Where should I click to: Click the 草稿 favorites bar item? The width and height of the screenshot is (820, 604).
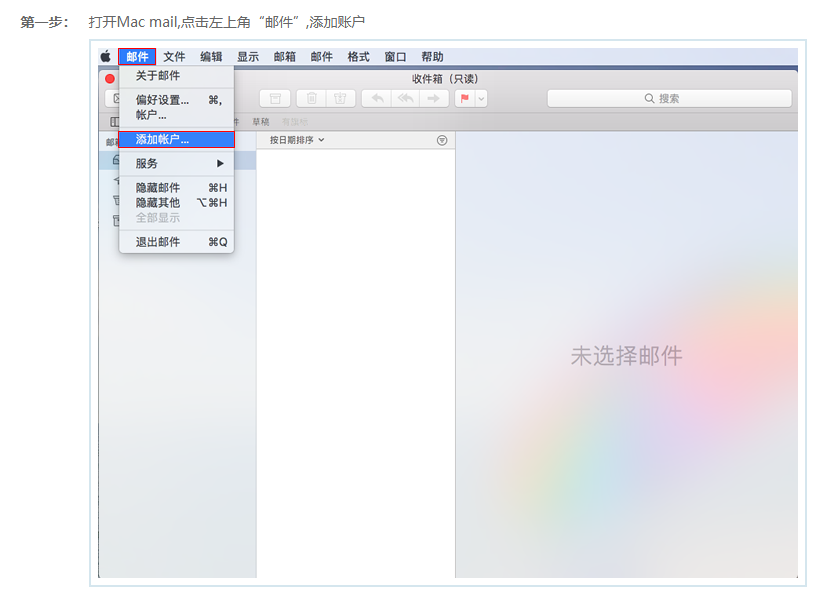pos(261,122)
